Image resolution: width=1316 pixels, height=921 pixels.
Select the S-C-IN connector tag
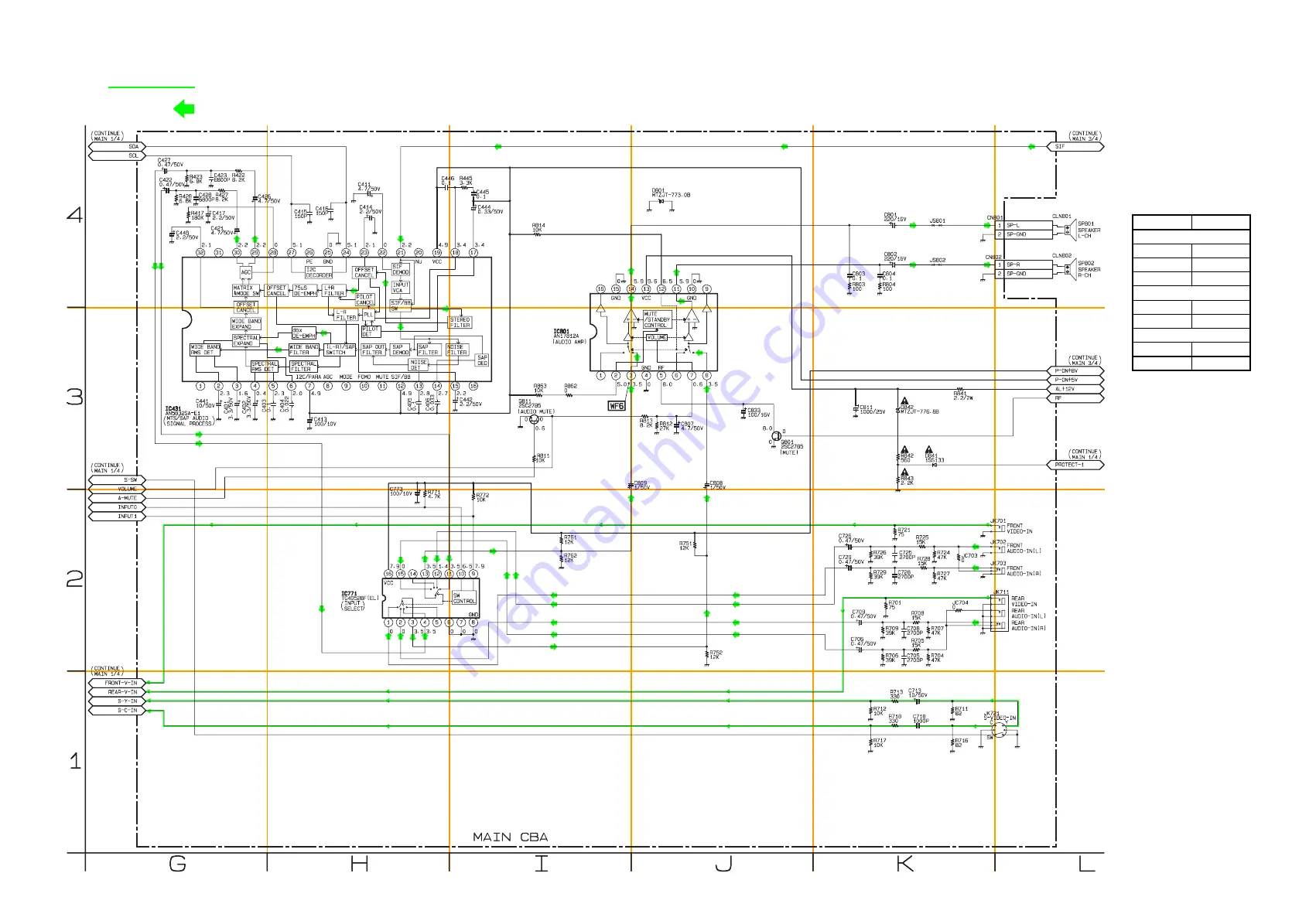[x=118, y=711]
